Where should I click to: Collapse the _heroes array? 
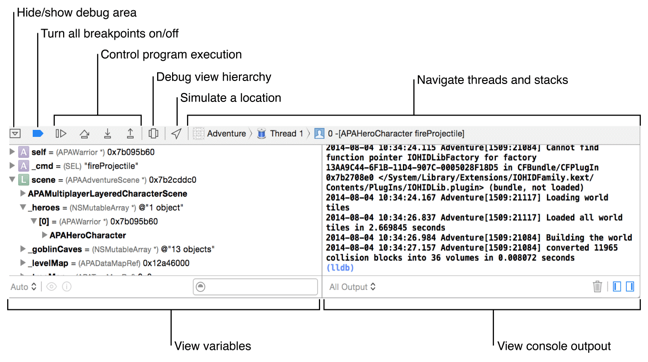pos(23,207)
